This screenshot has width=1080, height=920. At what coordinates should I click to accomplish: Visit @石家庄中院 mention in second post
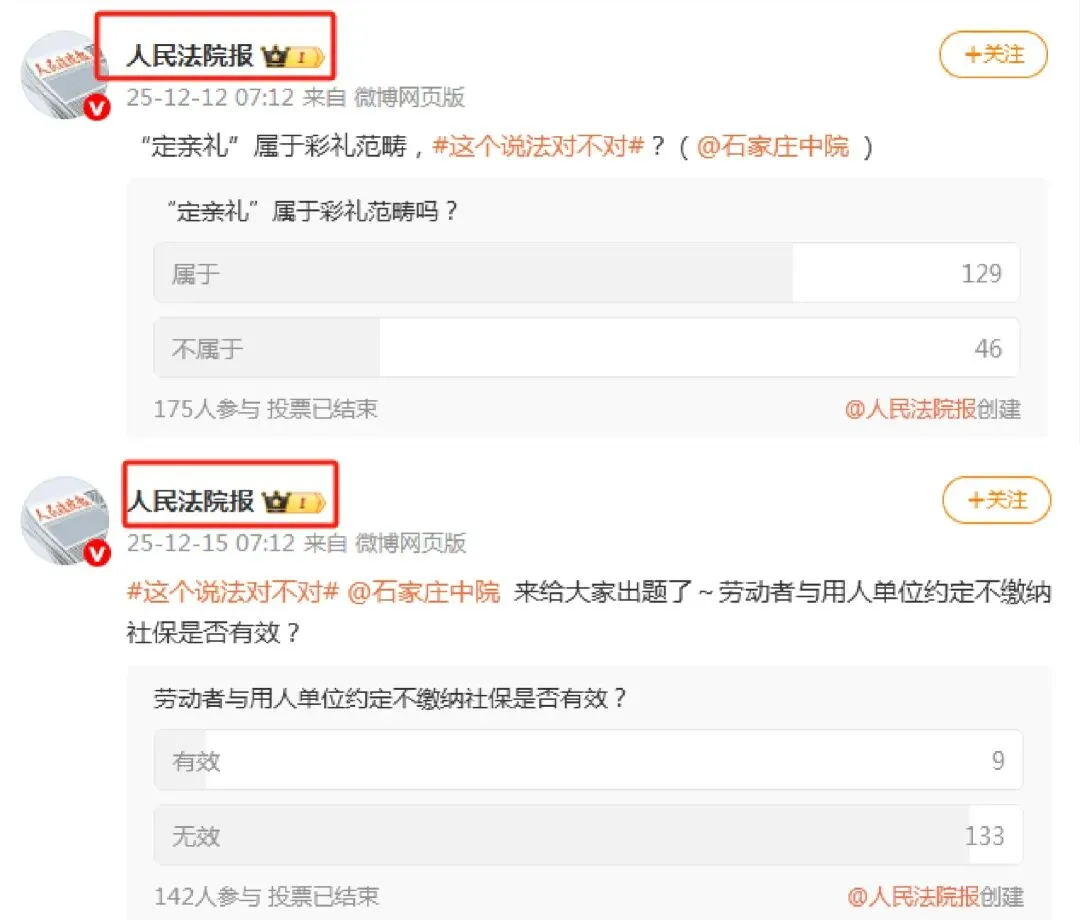[x=424, y=592]
